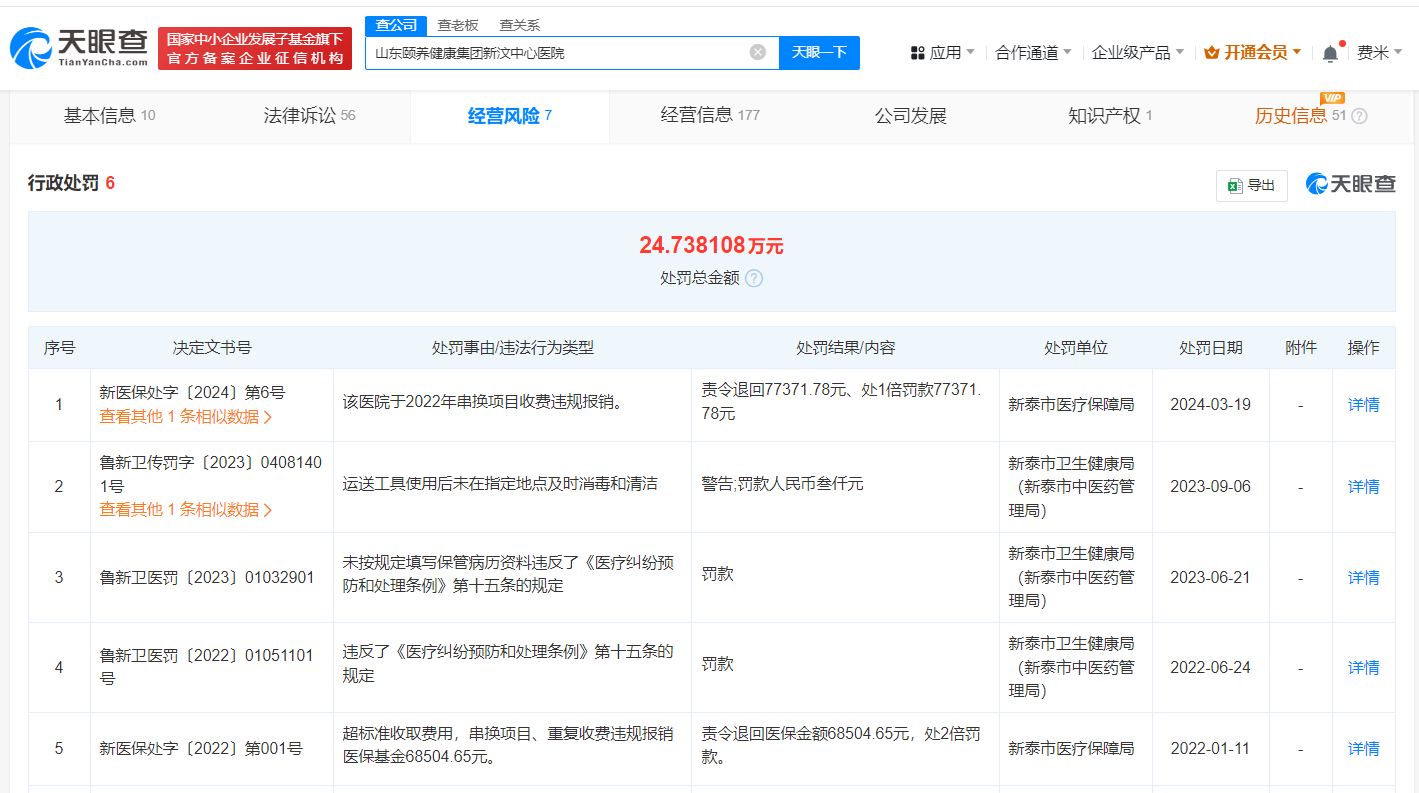This screenshot has width=1419, height=793.
Task: Export table via 导出 Excel button
Action: (x=1251, y=185)
